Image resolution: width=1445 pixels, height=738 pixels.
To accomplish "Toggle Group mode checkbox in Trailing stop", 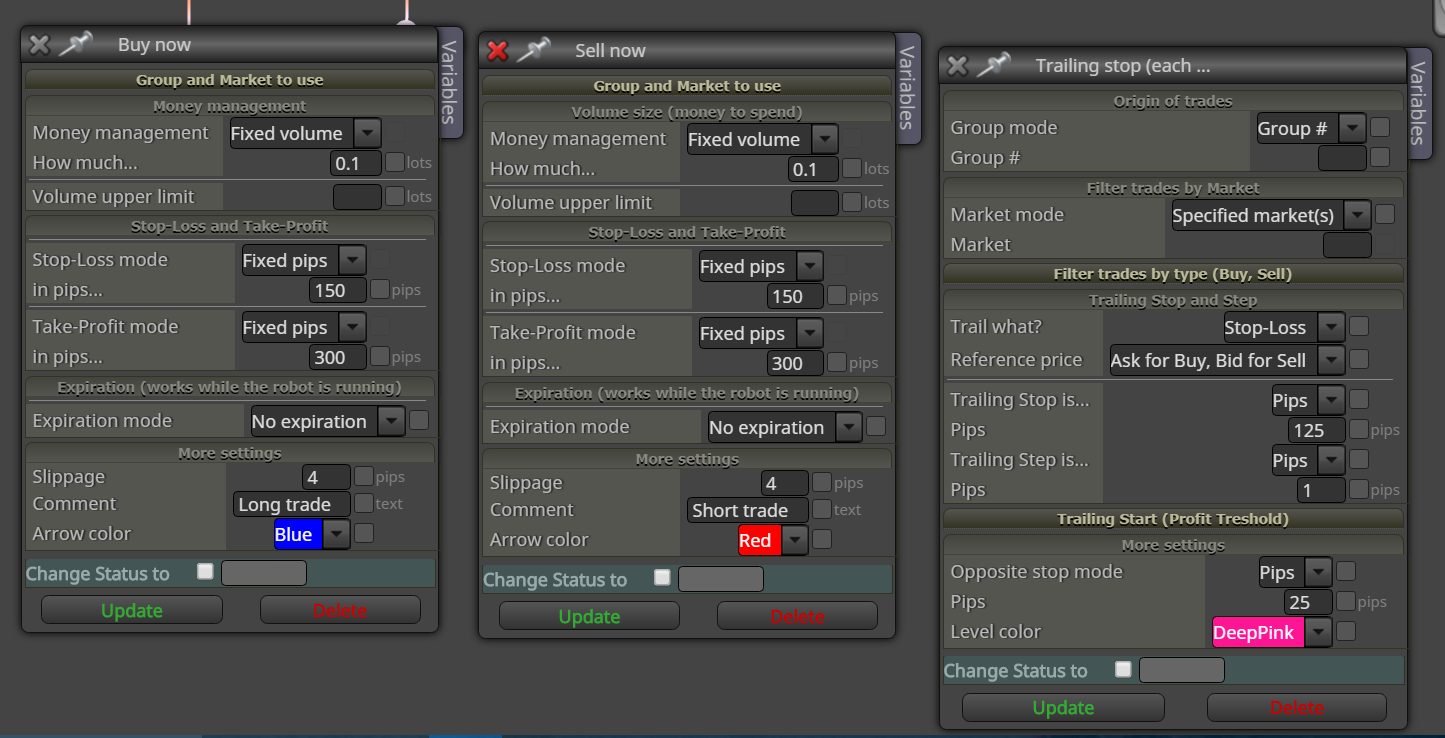I will [x=1380, y=127].
